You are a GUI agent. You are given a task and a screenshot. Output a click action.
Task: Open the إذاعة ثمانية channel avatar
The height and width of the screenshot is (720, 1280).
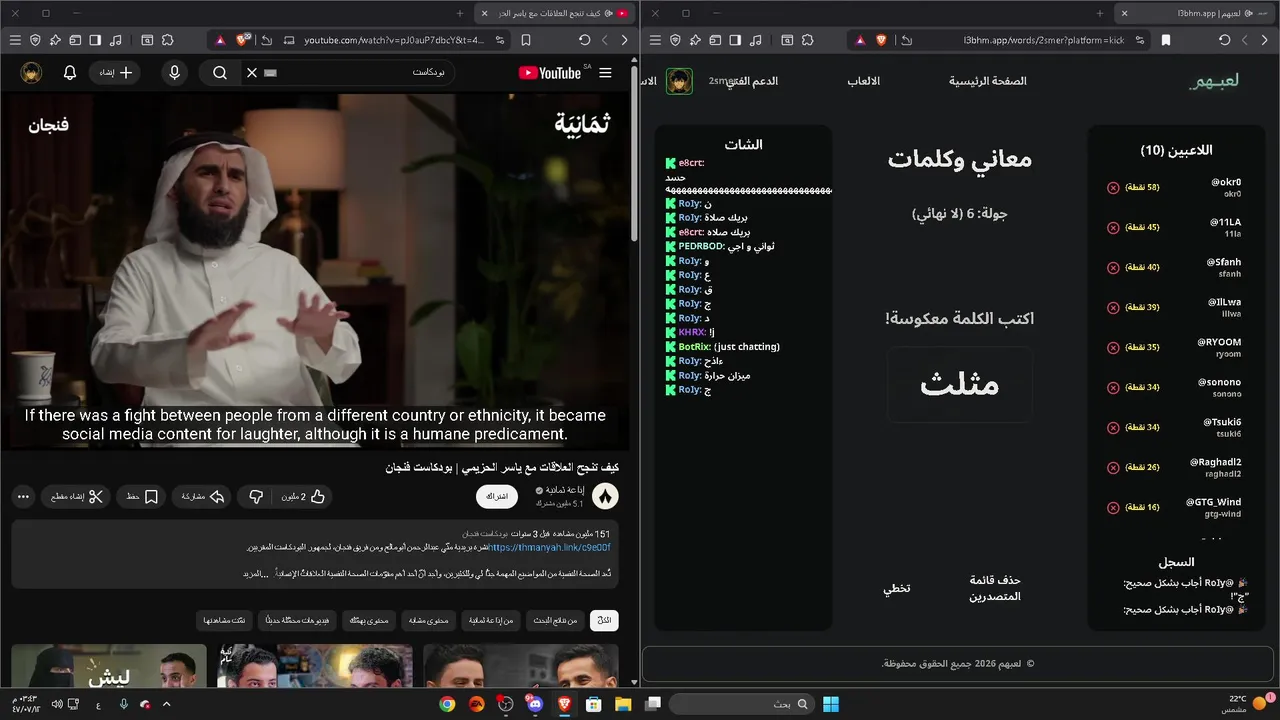pyautogui.click(x=605, y=497)
